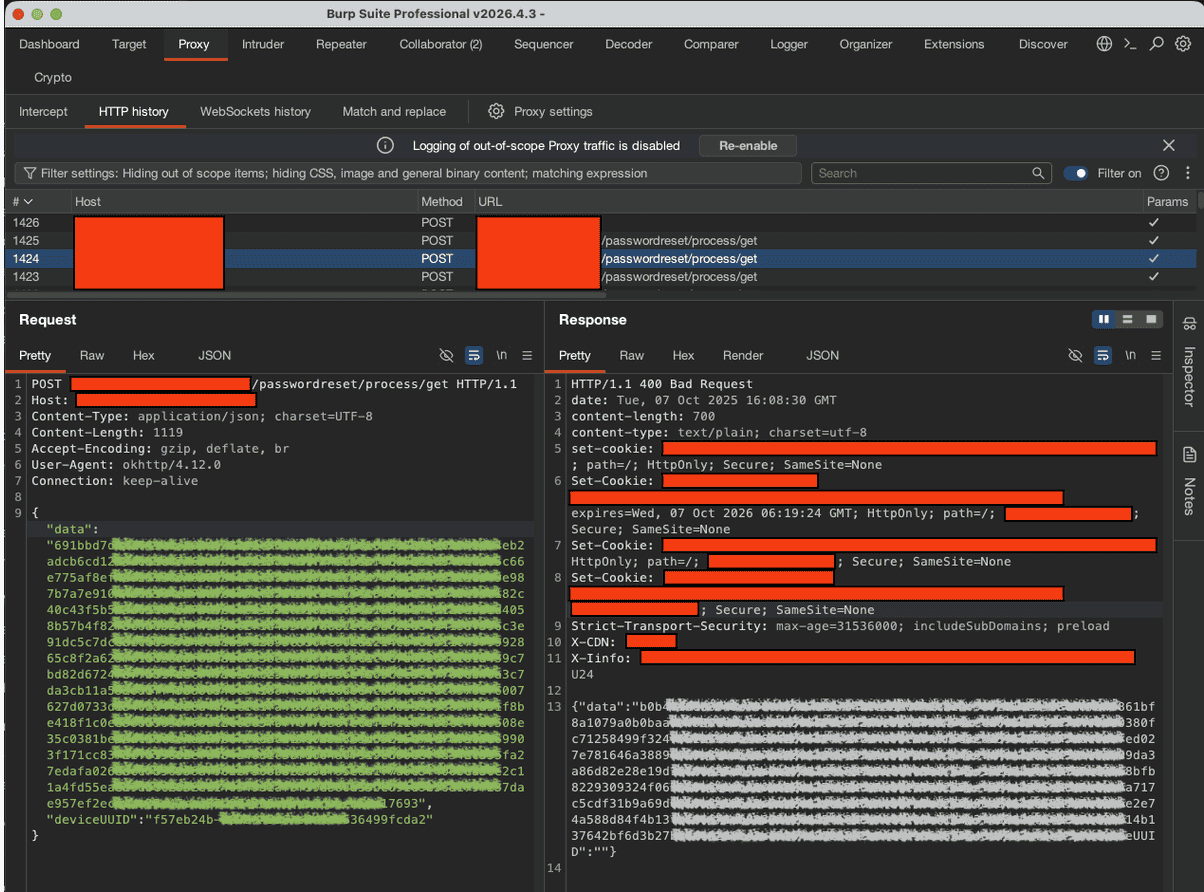Toggle hide non-printable characters in Response pane
The image size is (1204, 892).
1075,355
